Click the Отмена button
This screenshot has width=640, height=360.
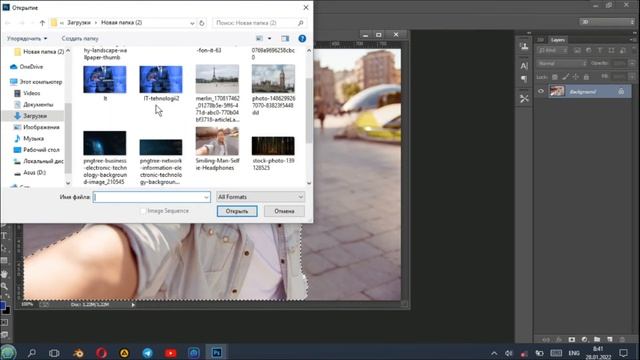tap(284, 211)
